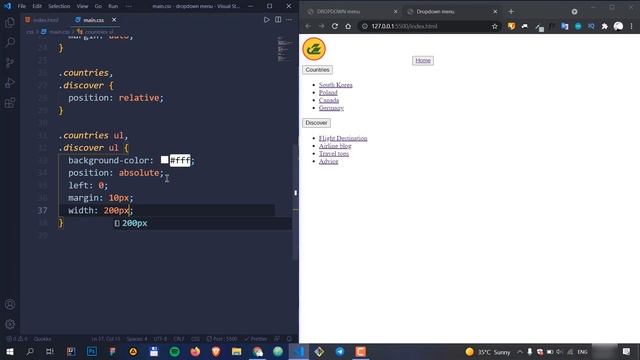Open the Selection menu
Viewport: 640px width, 360px height.
point(59,6)
